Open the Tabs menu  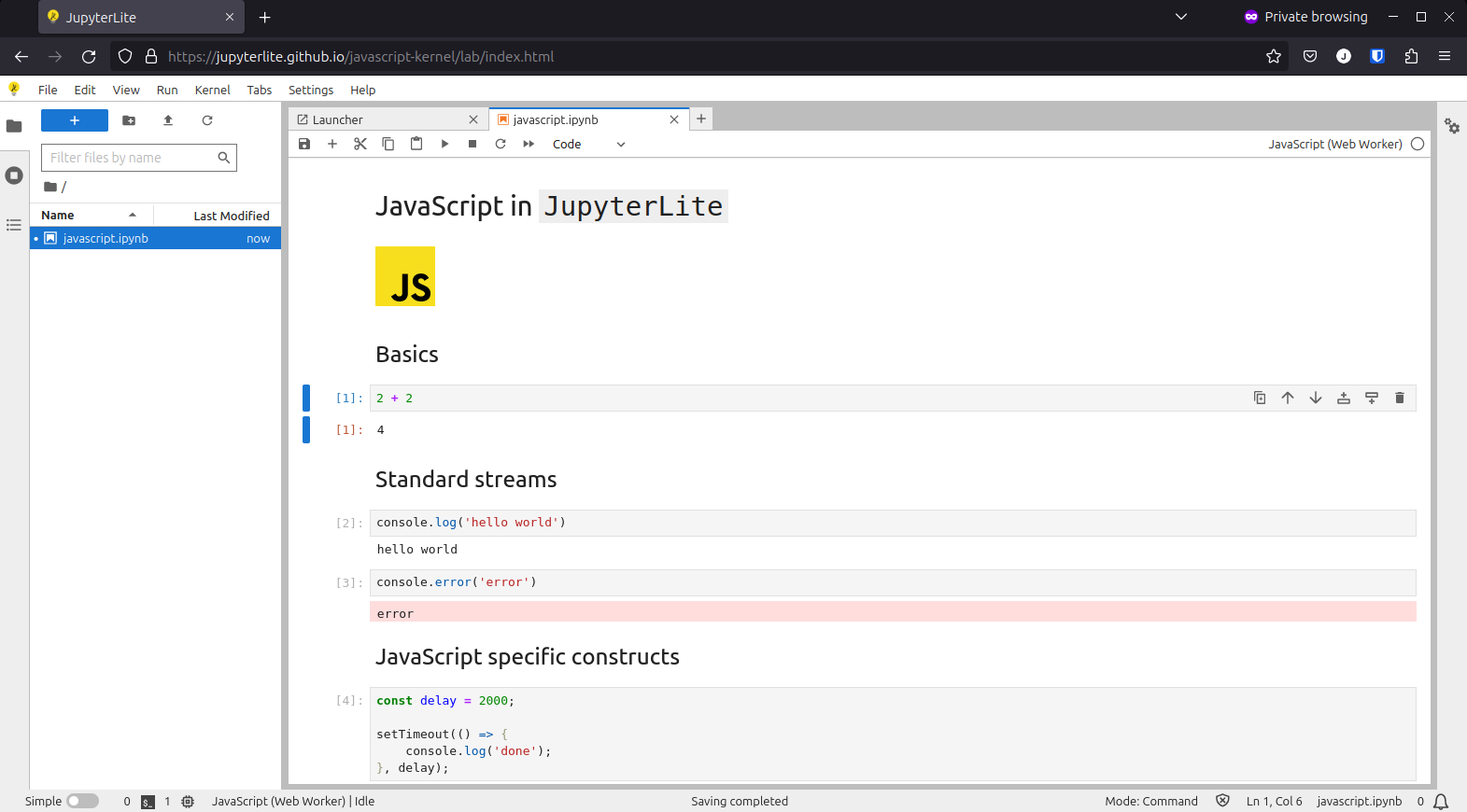tap(260, 90)
